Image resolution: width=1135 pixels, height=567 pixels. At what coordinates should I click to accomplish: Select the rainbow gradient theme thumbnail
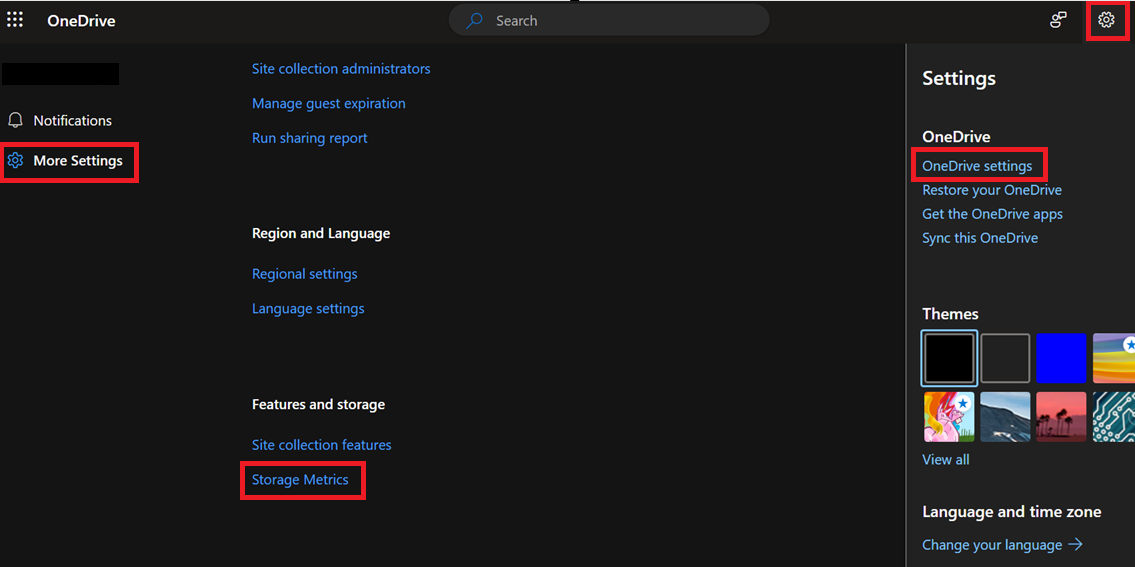(1113, 358)
